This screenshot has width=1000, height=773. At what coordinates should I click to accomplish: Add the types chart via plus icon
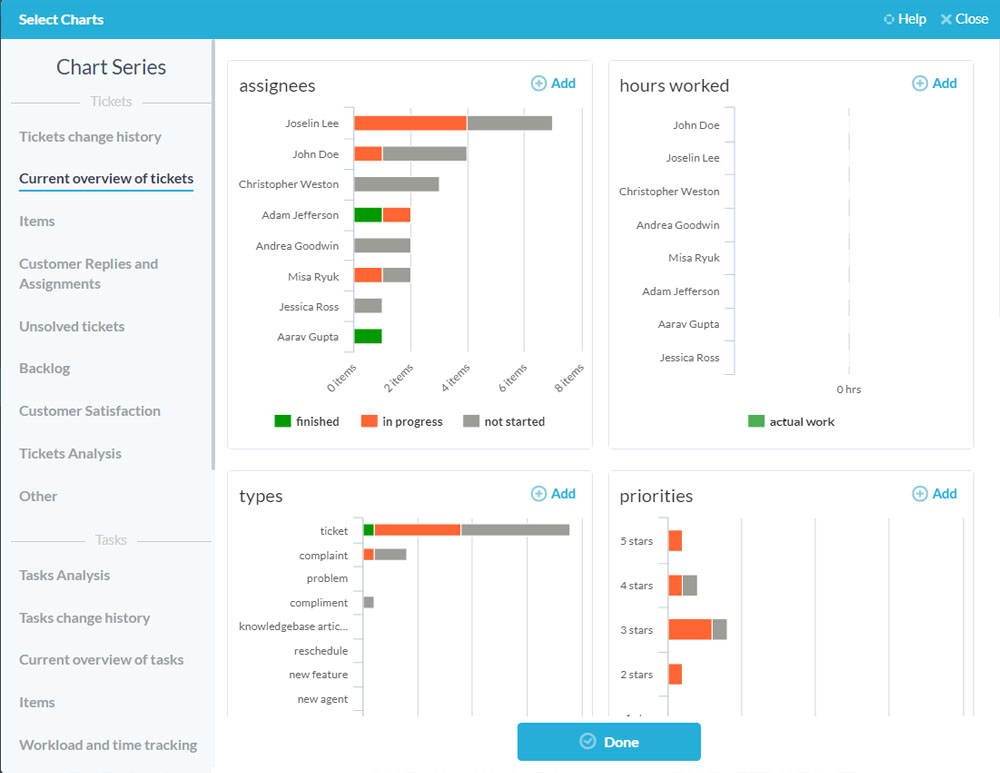[539, 494]
